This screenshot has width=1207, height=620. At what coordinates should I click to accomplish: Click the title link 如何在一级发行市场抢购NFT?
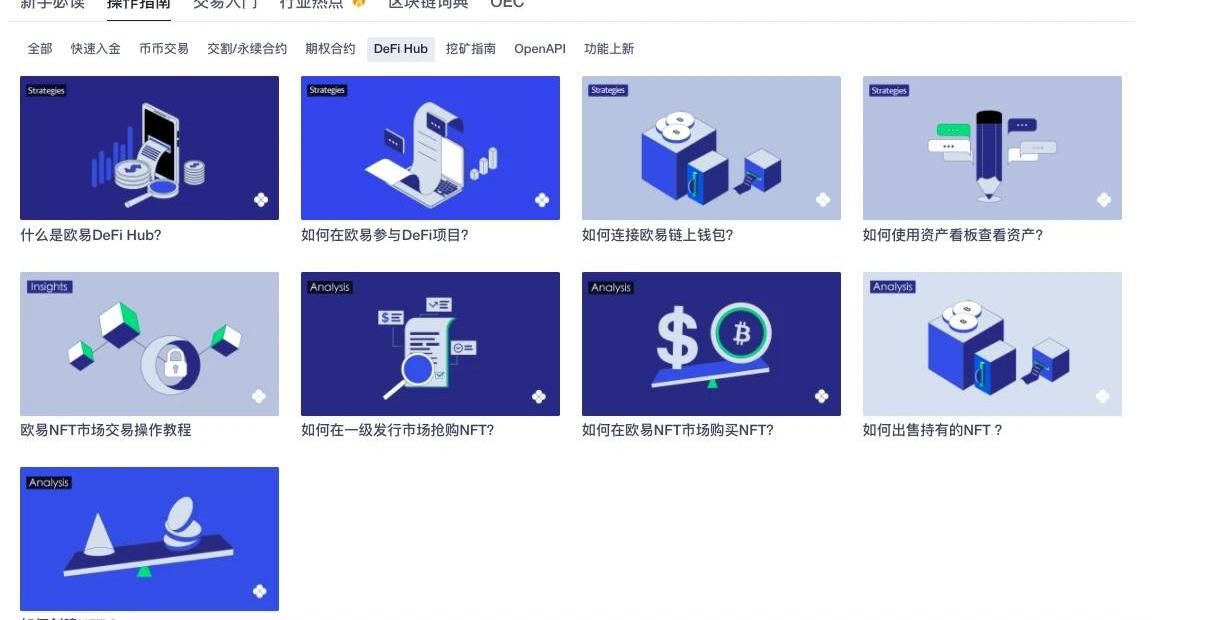(398, 430)
